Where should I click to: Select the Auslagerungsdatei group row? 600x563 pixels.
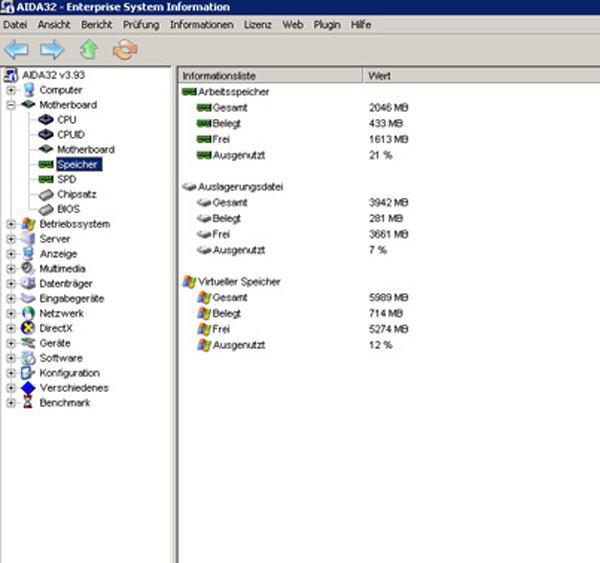pyautogui.click(x=240, y=187)
